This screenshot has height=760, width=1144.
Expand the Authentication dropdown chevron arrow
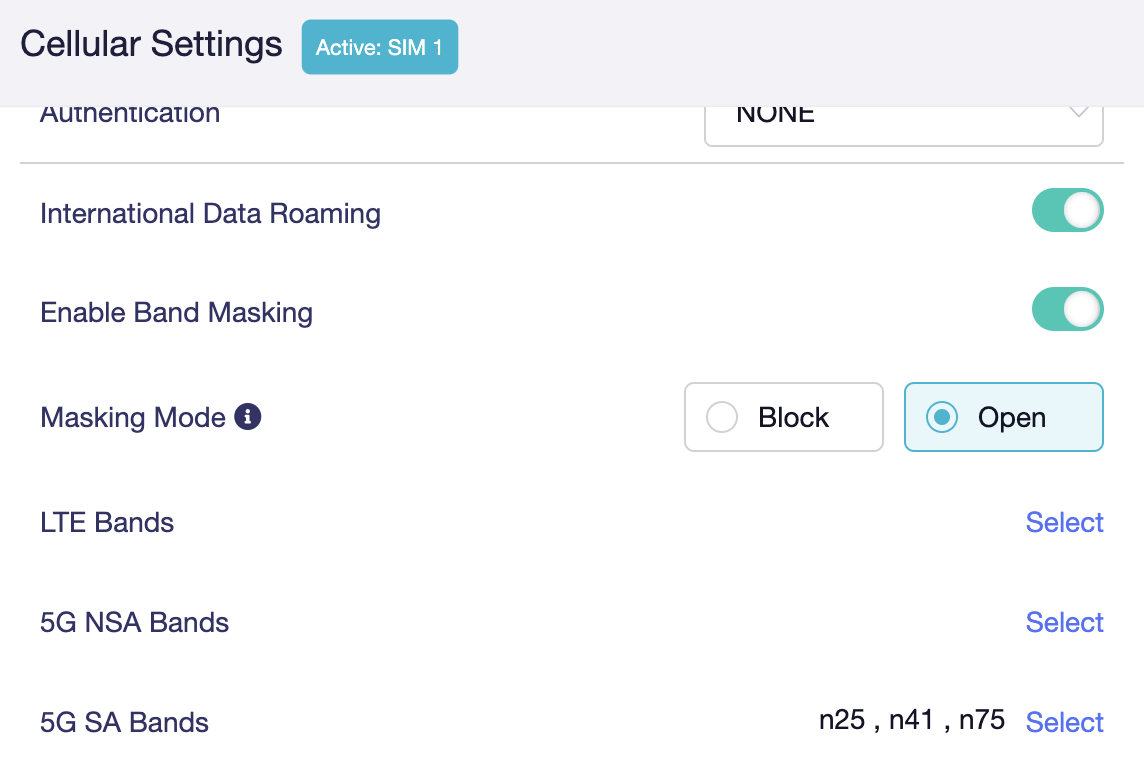click(1078, 113)
